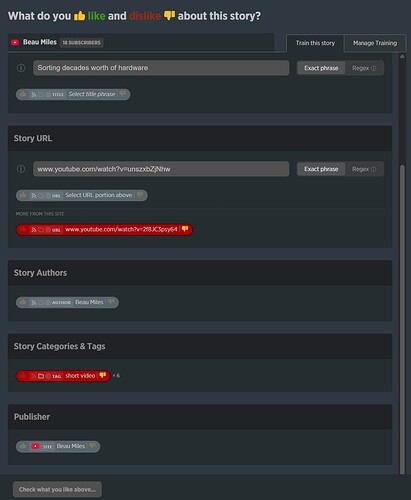Click thumbs down on the Select title phrase pill
Viewport: 411px width, 500px height.
(123, 94)
